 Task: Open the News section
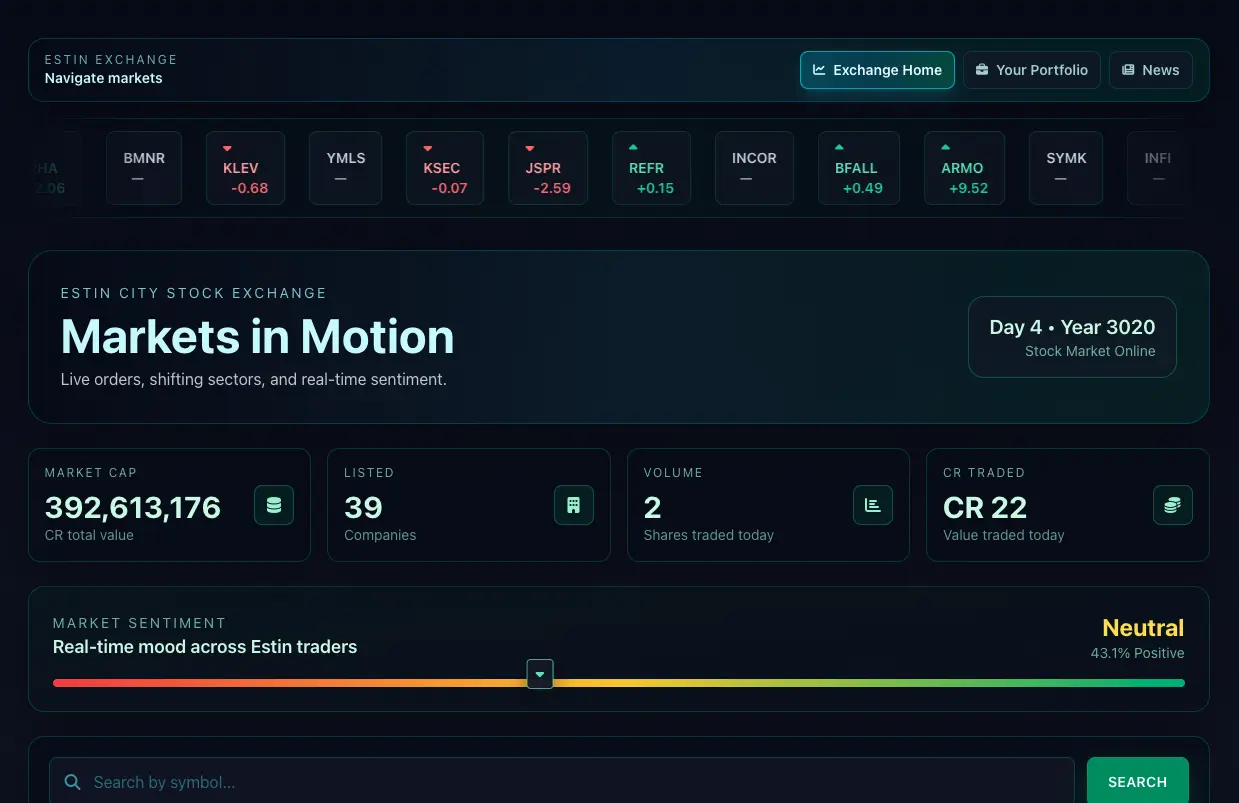tap(1150, 70)
